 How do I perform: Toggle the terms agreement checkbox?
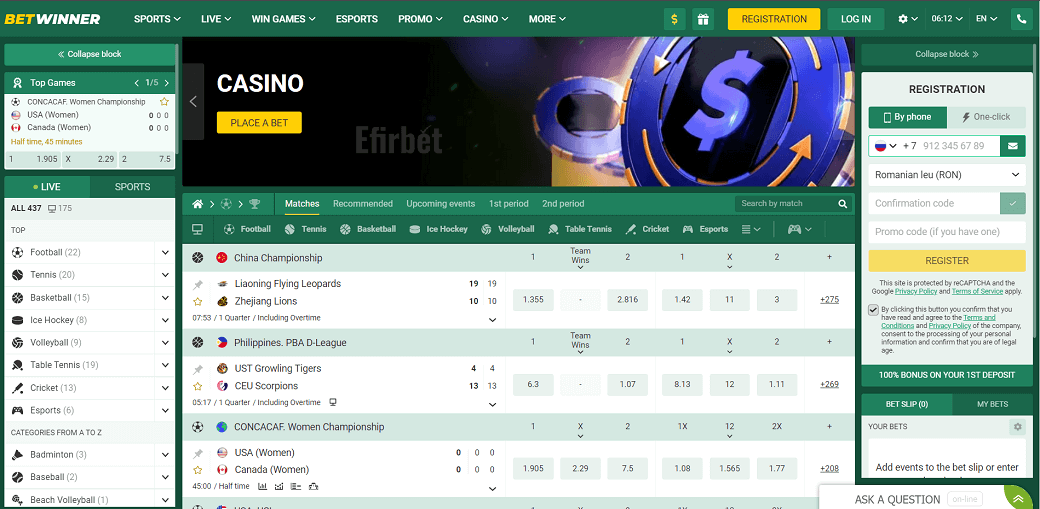874,310
